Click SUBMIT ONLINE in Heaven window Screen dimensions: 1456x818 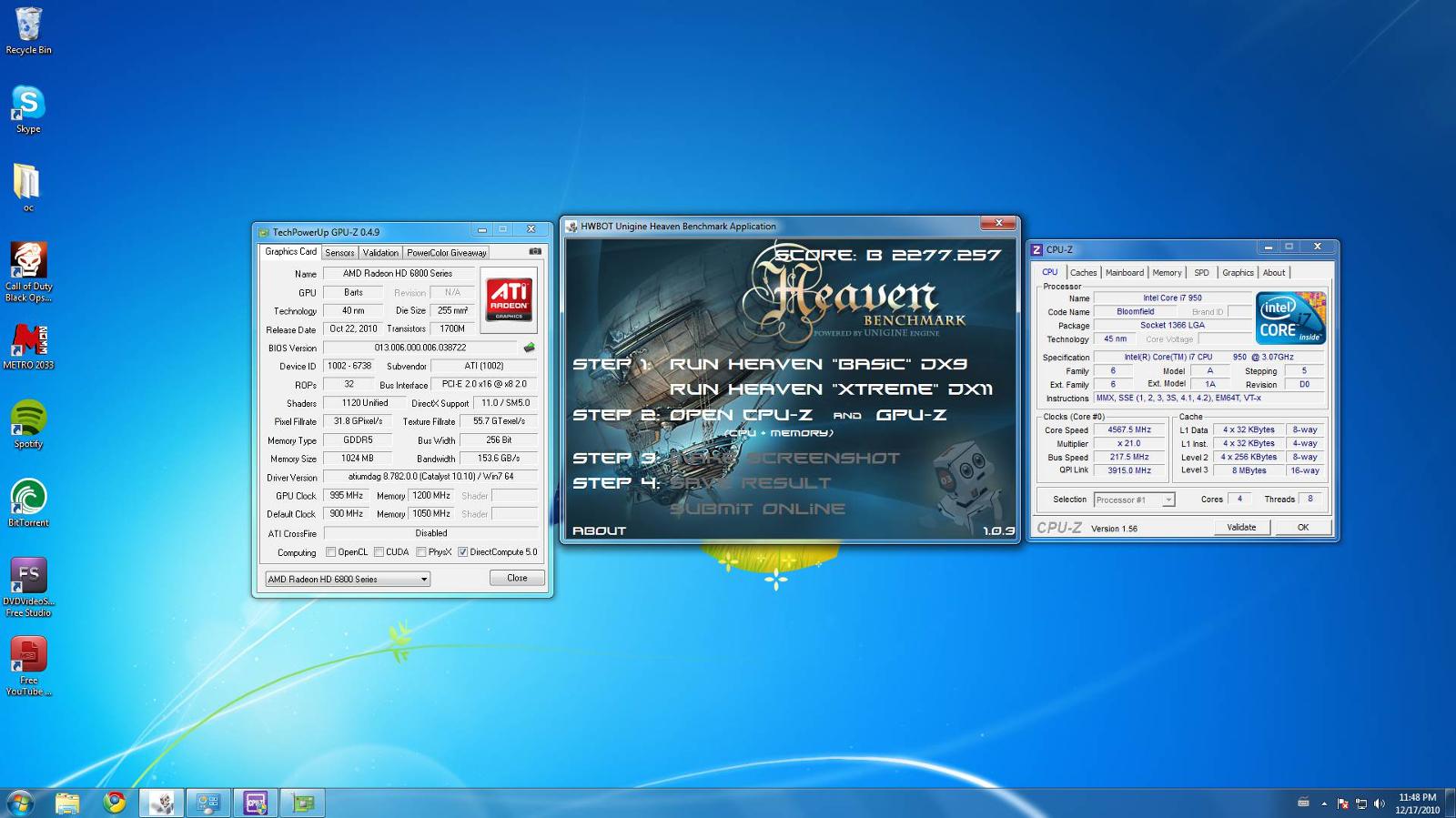tap(757, 509)
